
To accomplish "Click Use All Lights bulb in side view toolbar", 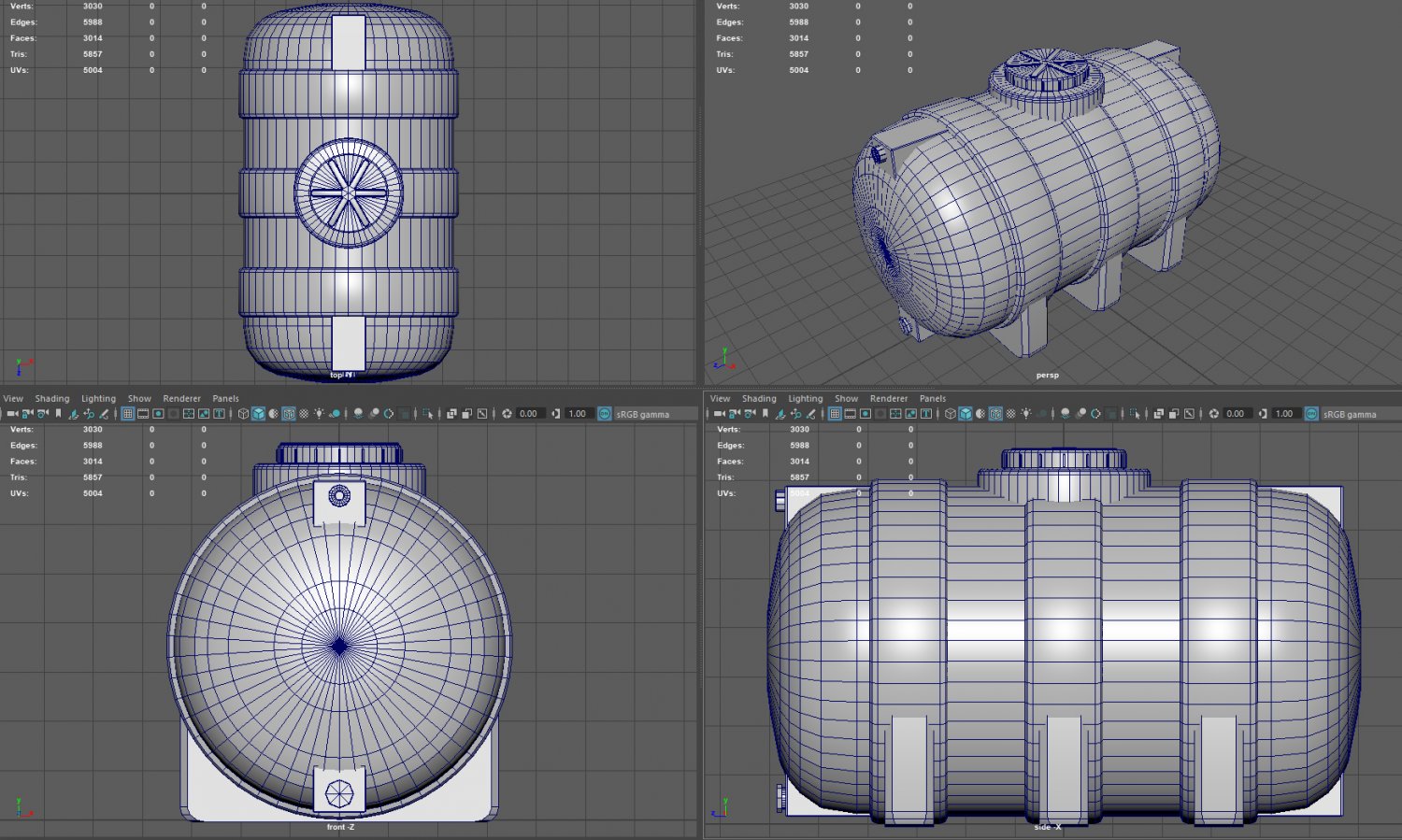I will (1025, 414).
